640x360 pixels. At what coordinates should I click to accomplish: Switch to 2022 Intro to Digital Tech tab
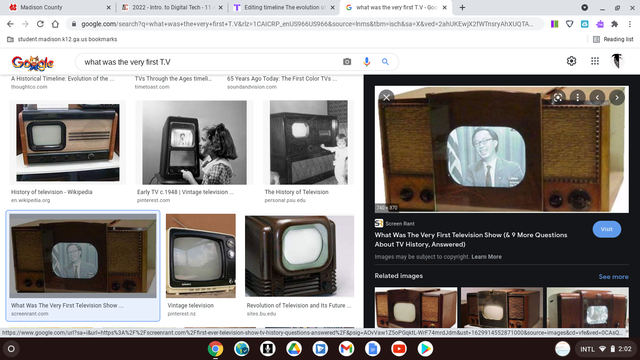[172, 7]
